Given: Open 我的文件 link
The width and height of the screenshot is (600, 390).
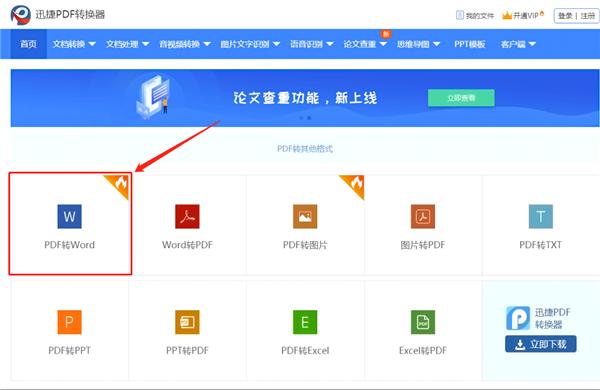Looking at the screenshot, I should tap(479, 16).
